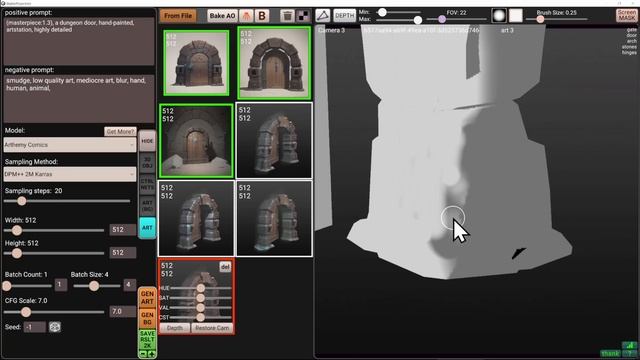Click the Batch Count value field
This screenshot has width=640, height=360.
tap(61, 284)
